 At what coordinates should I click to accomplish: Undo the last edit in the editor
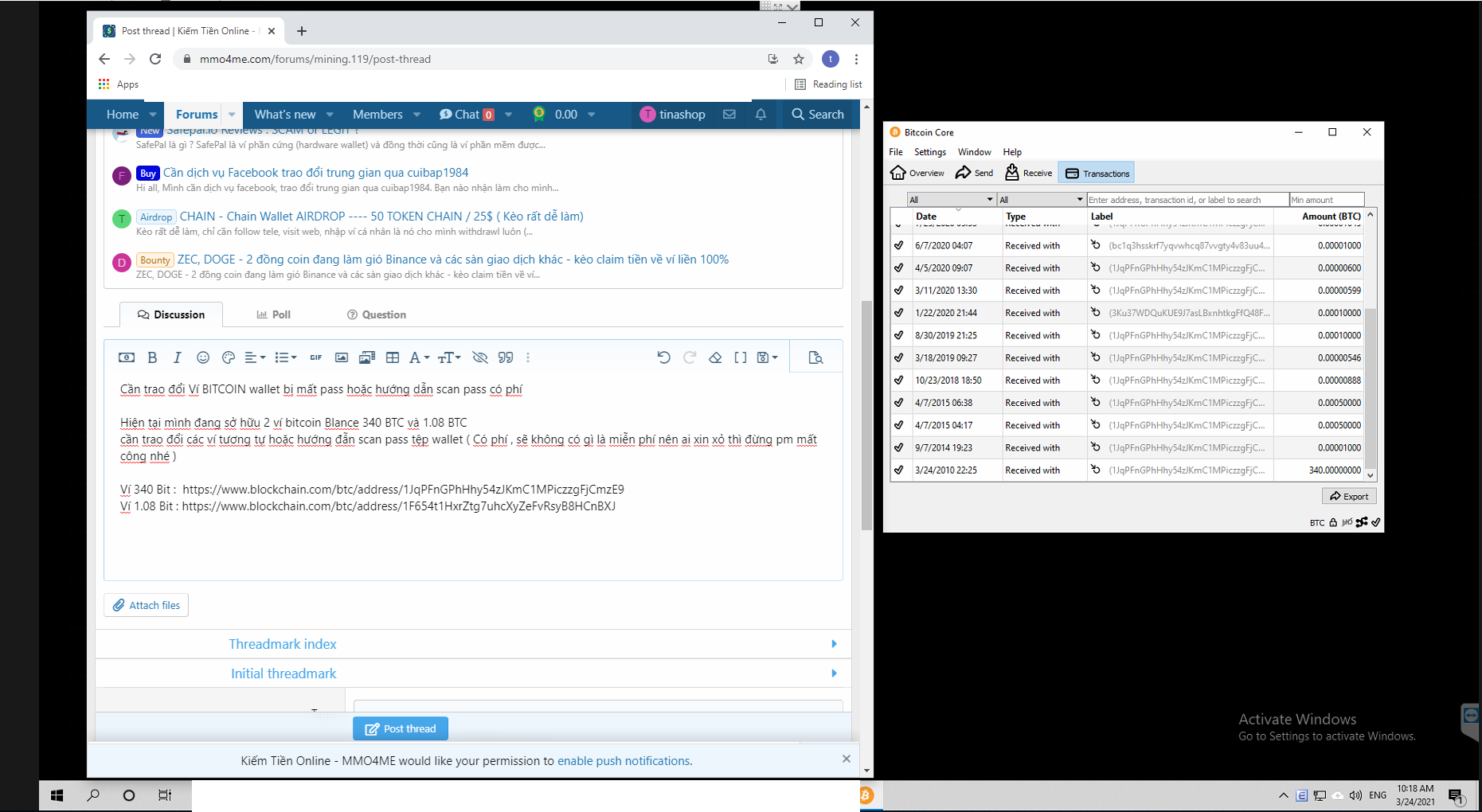(x=663, y=358)
